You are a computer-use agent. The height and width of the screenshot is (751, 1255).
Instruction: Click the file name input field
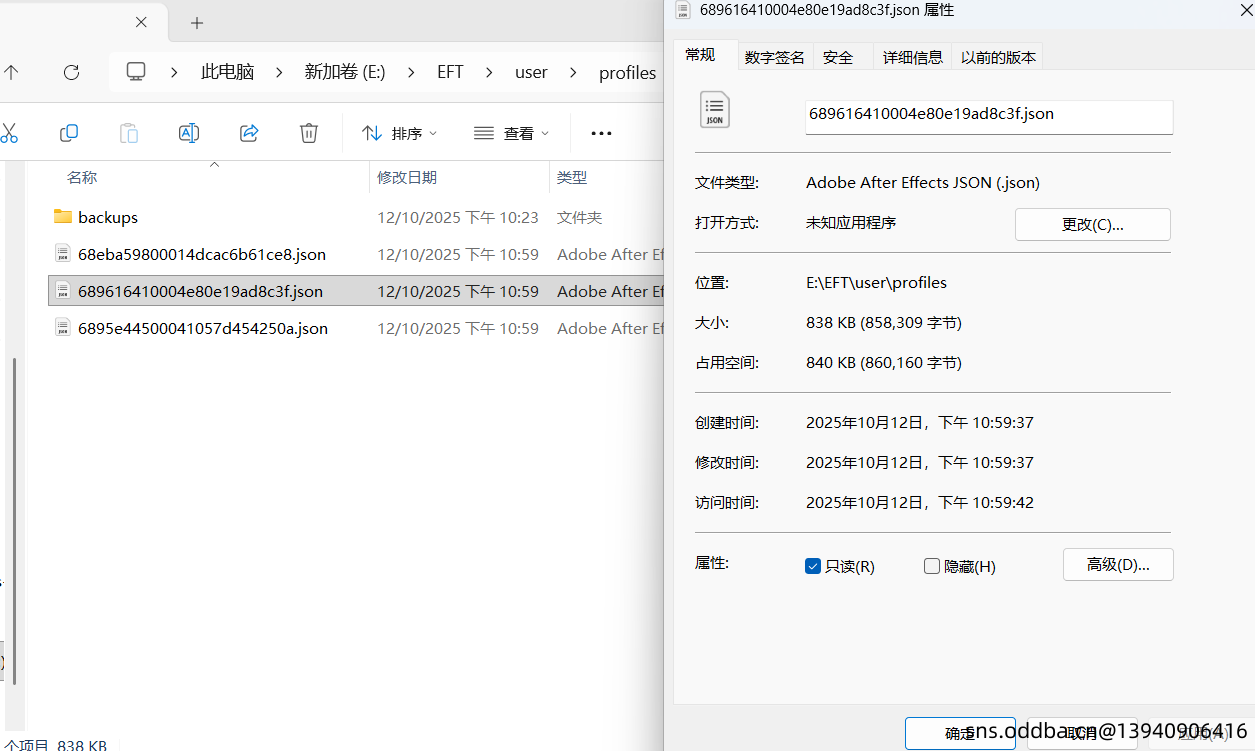(988, 115)
